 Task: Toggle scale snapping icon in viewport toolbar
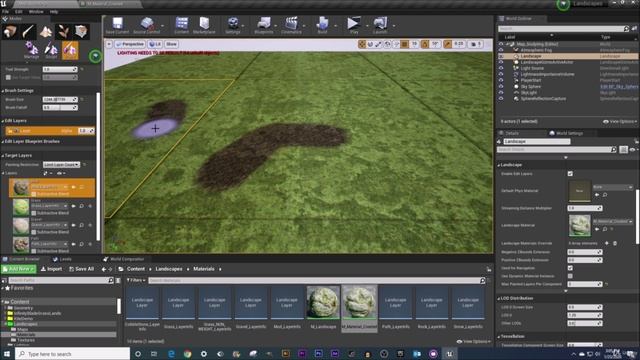pyautogui.click(x=448, y=44)
